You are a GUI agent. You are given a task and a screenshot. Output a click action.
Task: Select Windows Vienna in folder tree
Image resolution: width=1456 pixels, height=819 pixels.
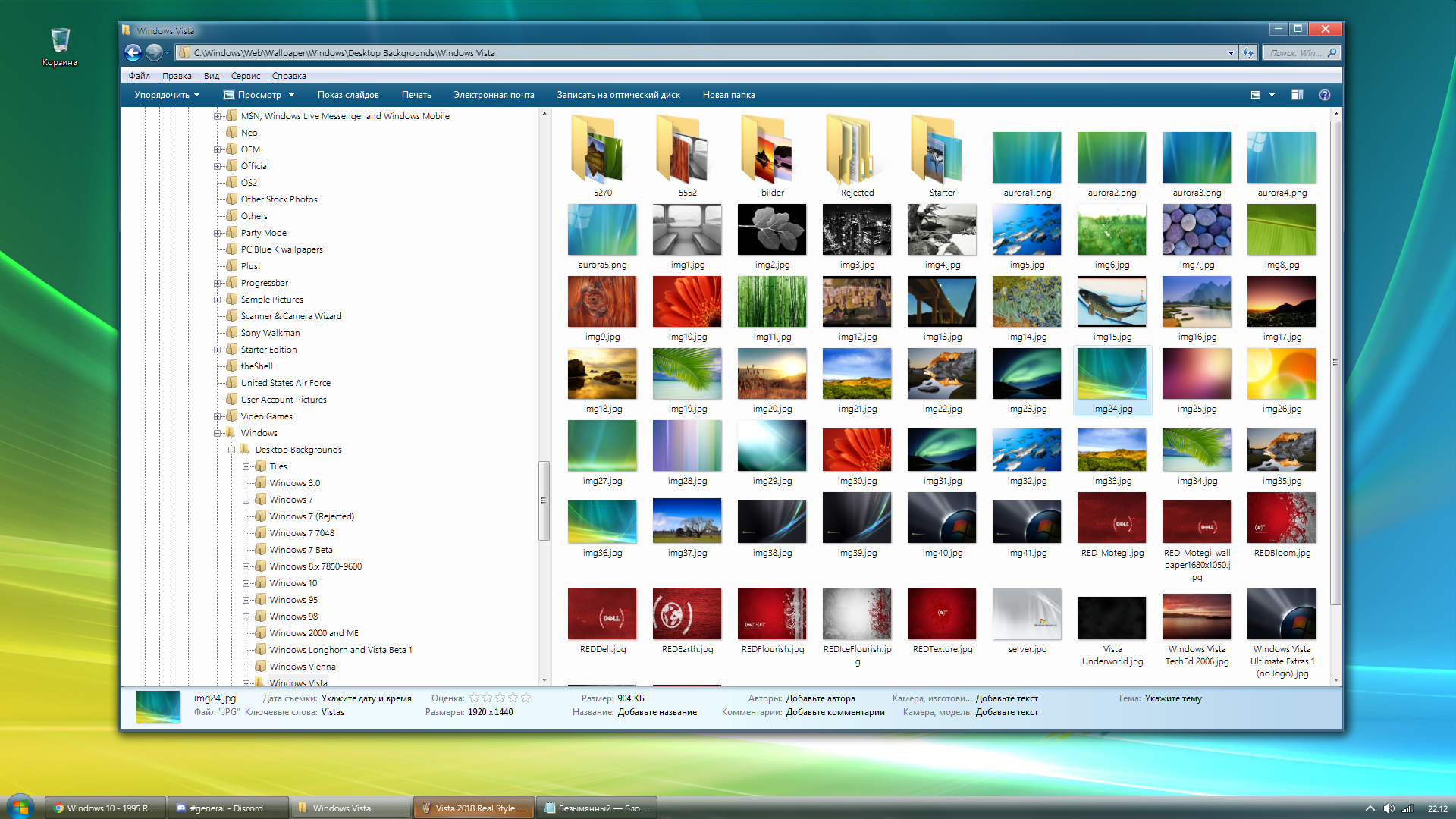303,667
